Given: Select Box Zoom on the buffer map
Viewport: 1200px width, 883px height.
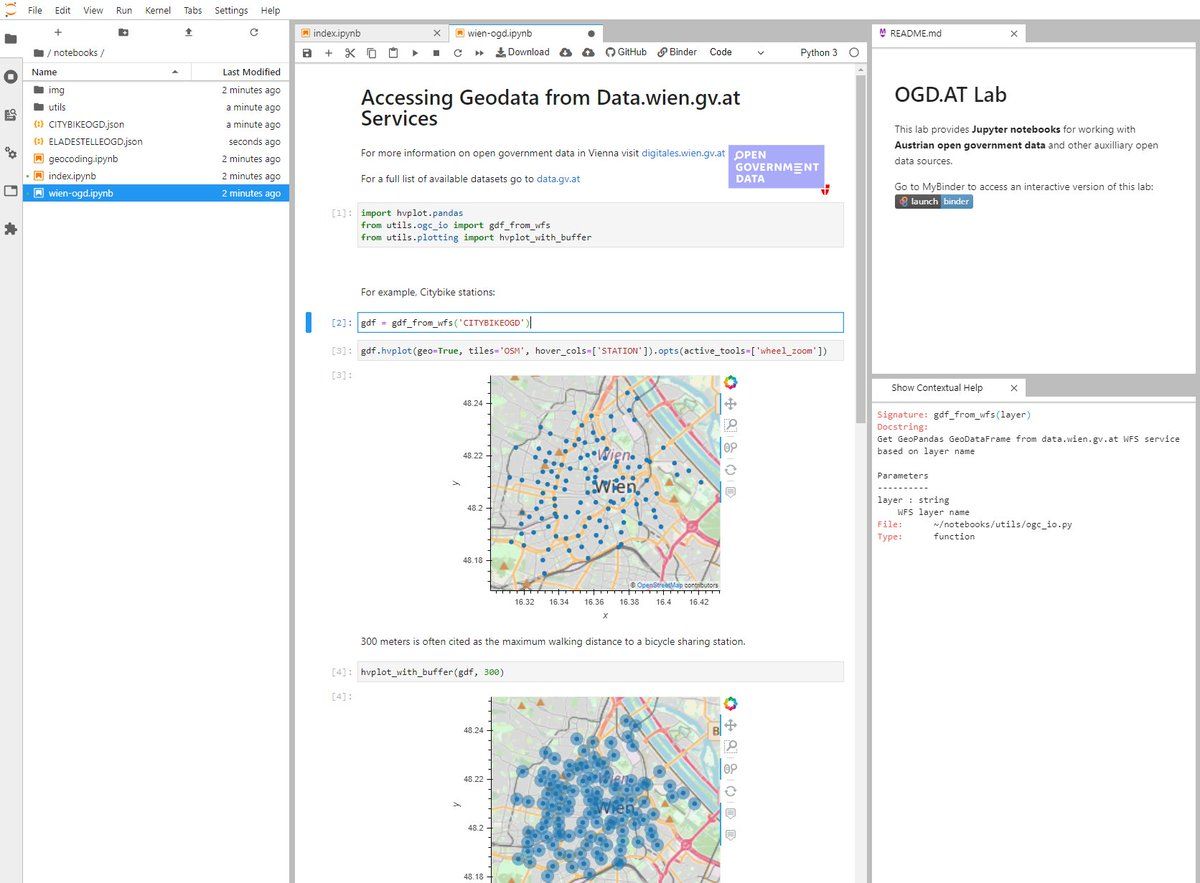Looking at the screenshot, I should [x=731, y=747].
